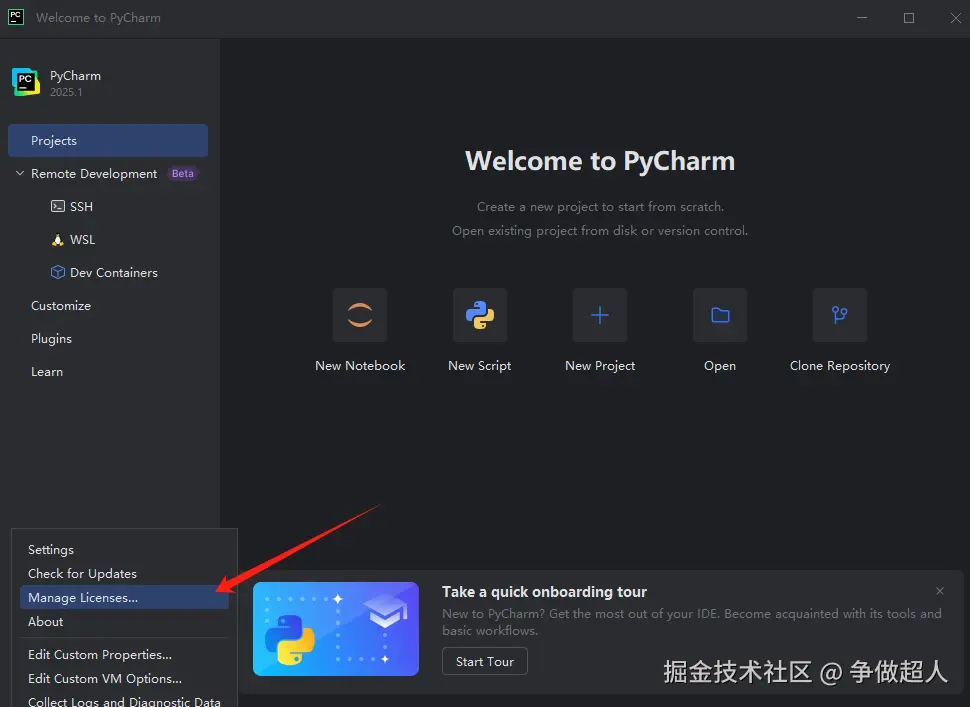Select SSH remote development entry

(81, 207)
